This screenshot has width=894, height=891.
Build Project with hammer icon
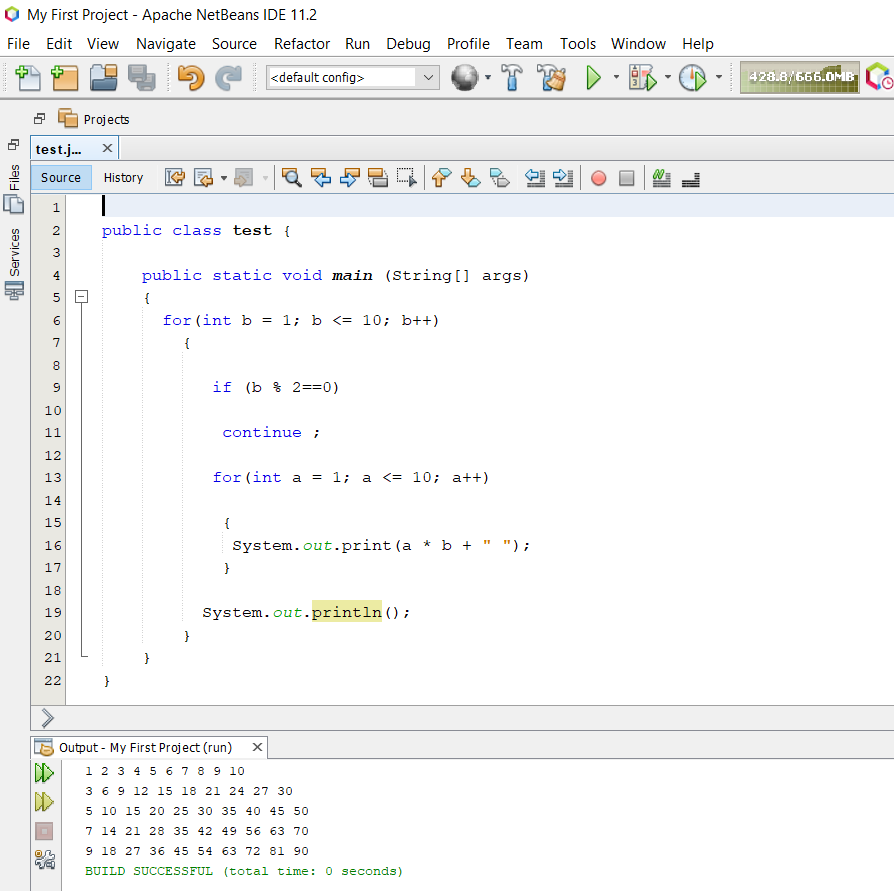[x=511, y=78]
